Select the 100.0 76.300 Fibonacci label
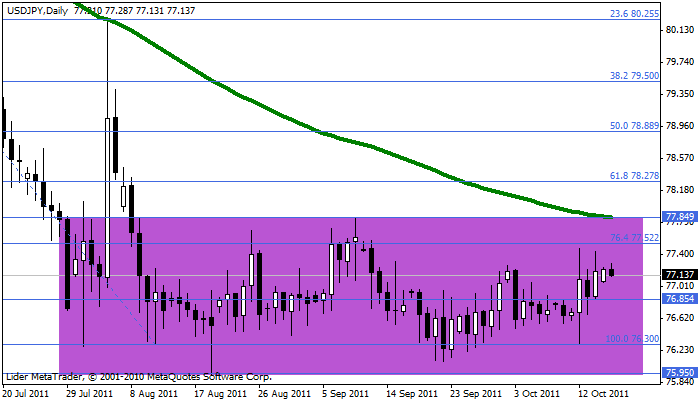The height and width of the screenshot is (402, 700). (x=632, y=339)
